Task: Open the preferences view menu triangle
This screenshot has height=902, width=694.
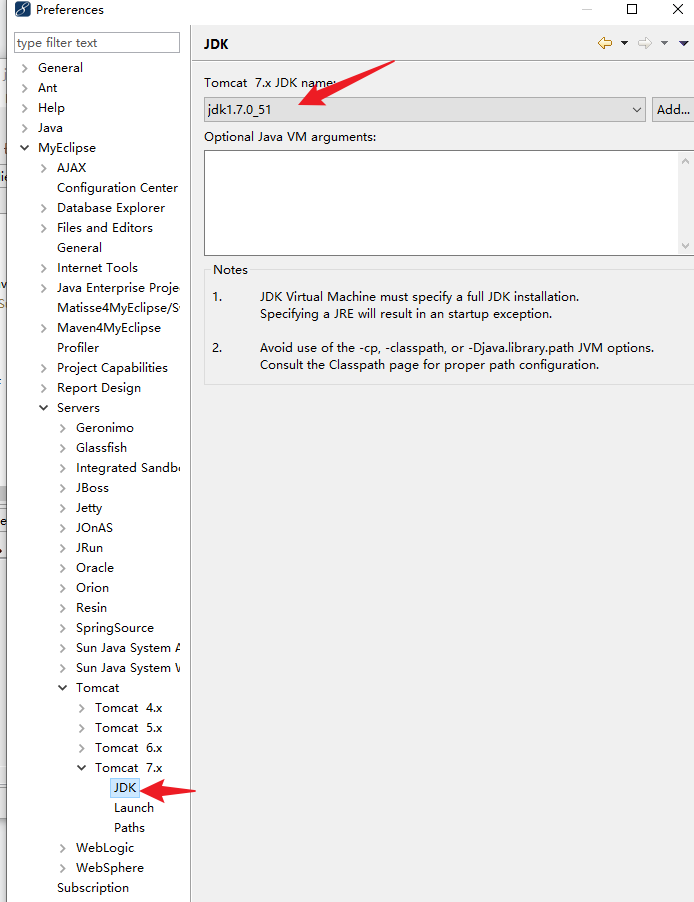Action: 684,43
